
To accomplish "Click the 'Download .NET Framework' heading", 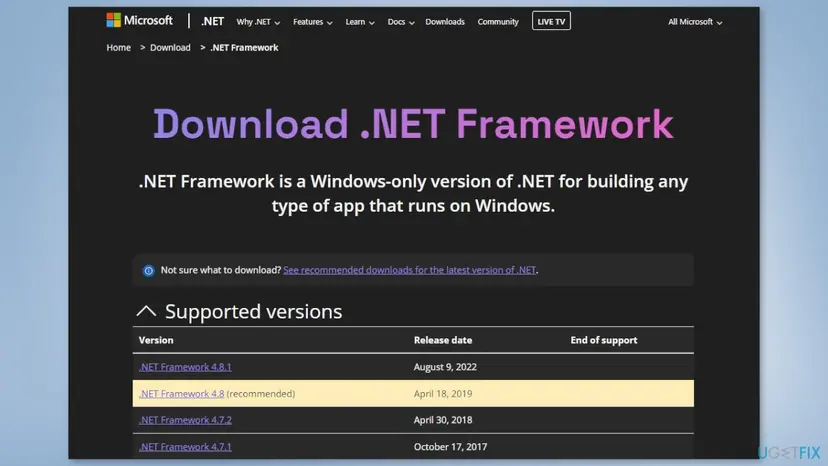I will pyautogui.click(x=413, y=124).
